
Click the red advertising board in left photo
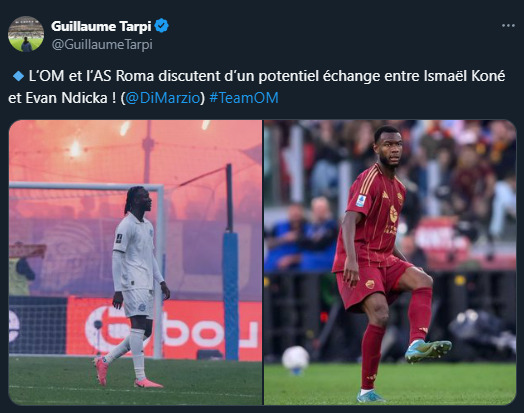click(164, 327)
